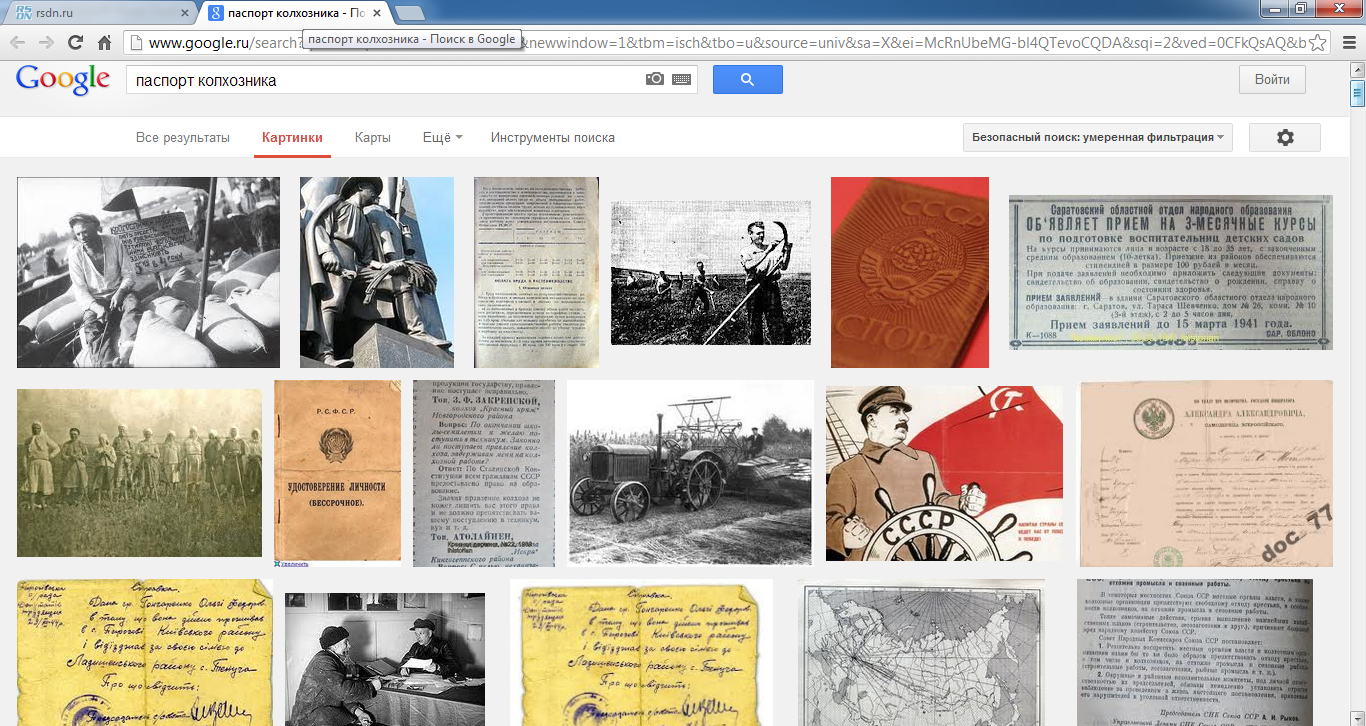The height and width of the screenshot is (726, 1366).
Task: Click the паспорт колхозника search field
Action: point(385,80)
